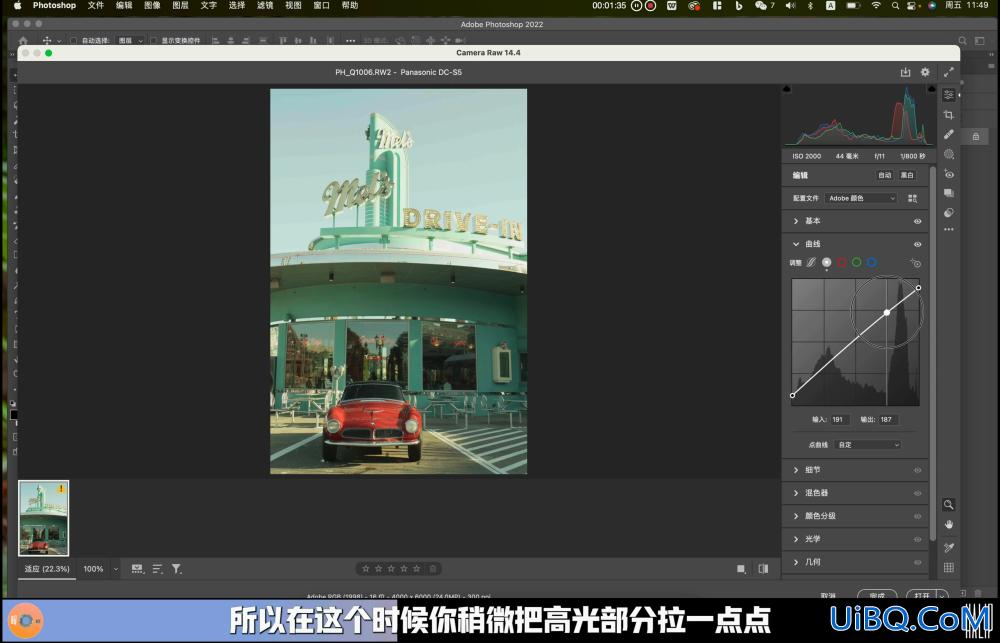Open the 滤镜 menu
The width and height of the screenshot is (1000, 643).
[265, 5]
